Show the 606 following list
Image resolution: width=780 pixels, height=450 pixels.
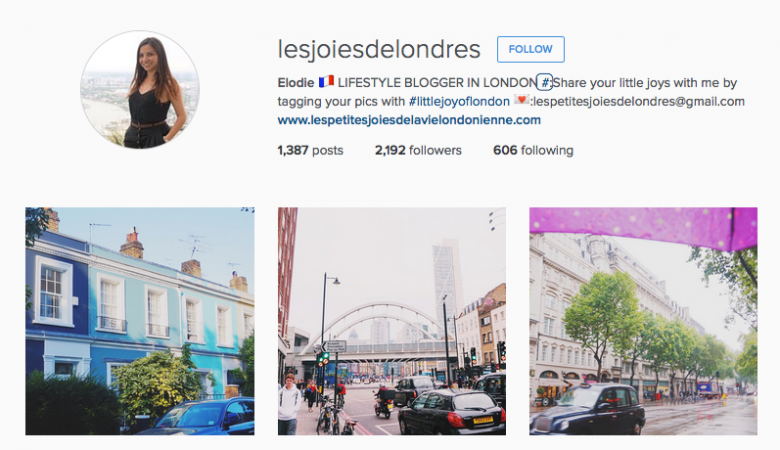[x=533, y=150]
